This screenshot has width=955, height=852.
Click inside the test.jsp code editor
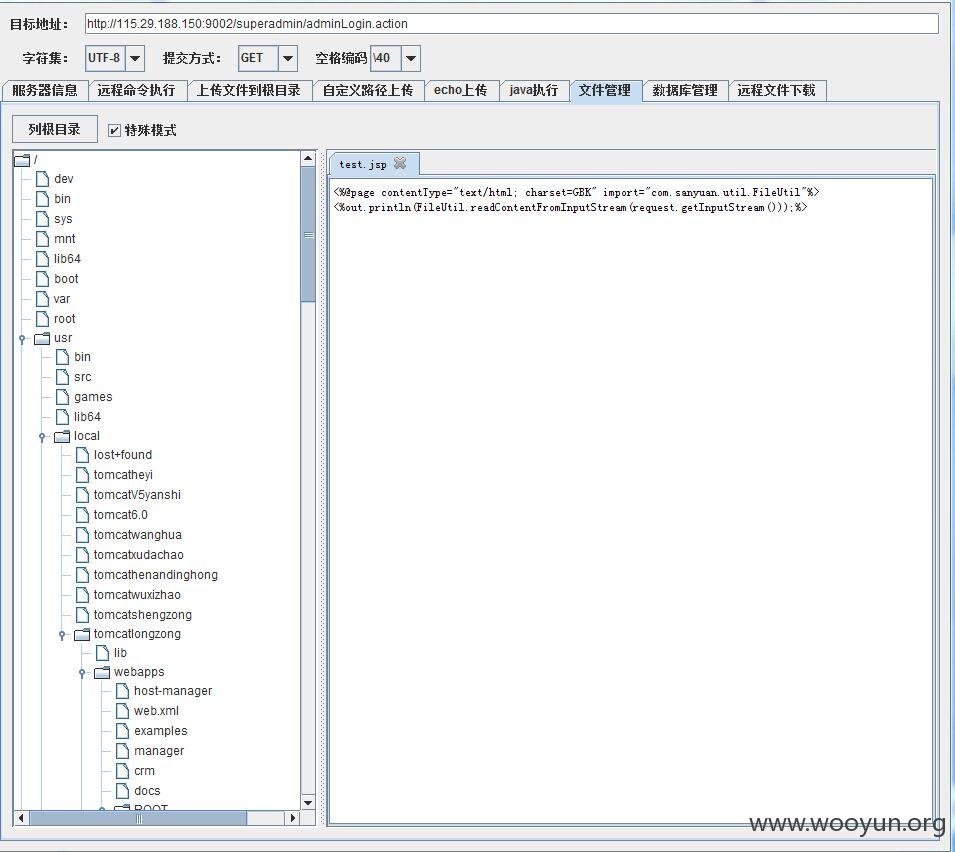(x=630, y=501)
